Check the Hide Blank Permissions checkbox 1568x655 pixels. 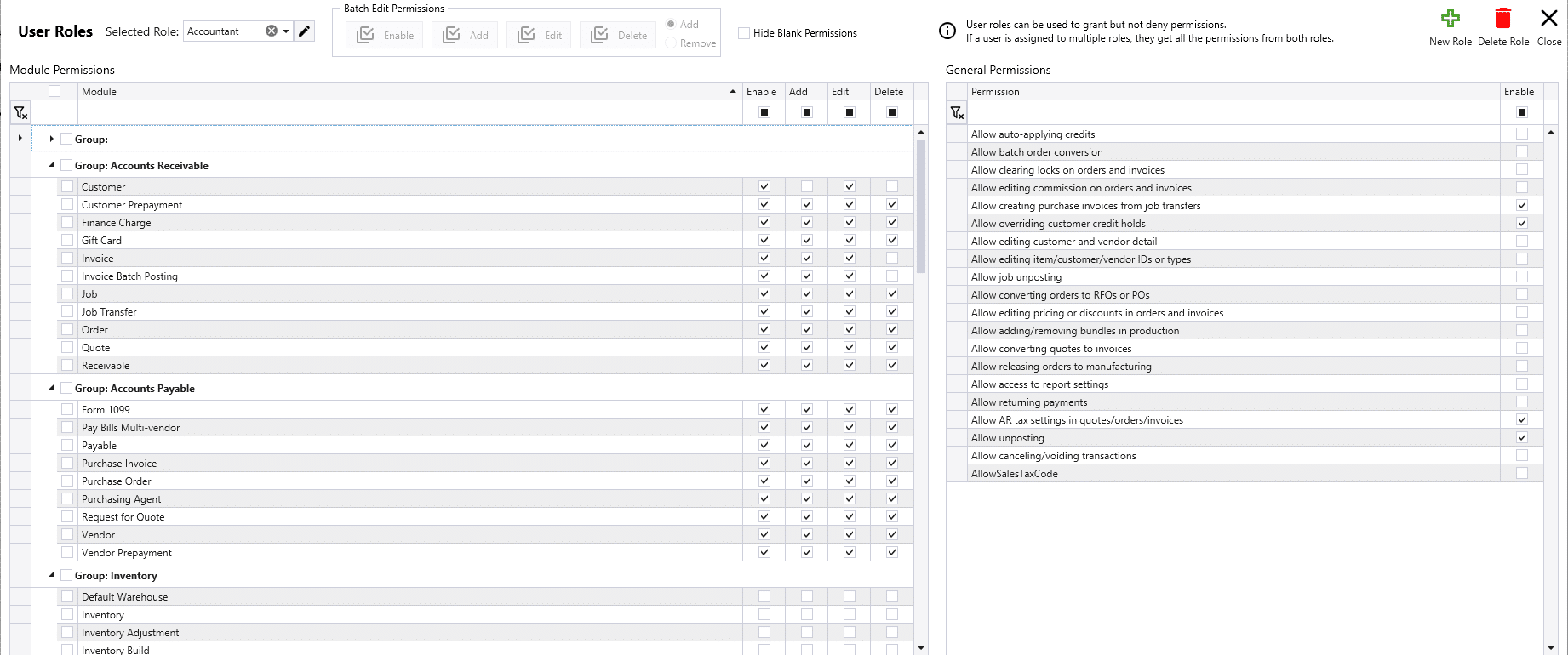(x=744, y=33)
